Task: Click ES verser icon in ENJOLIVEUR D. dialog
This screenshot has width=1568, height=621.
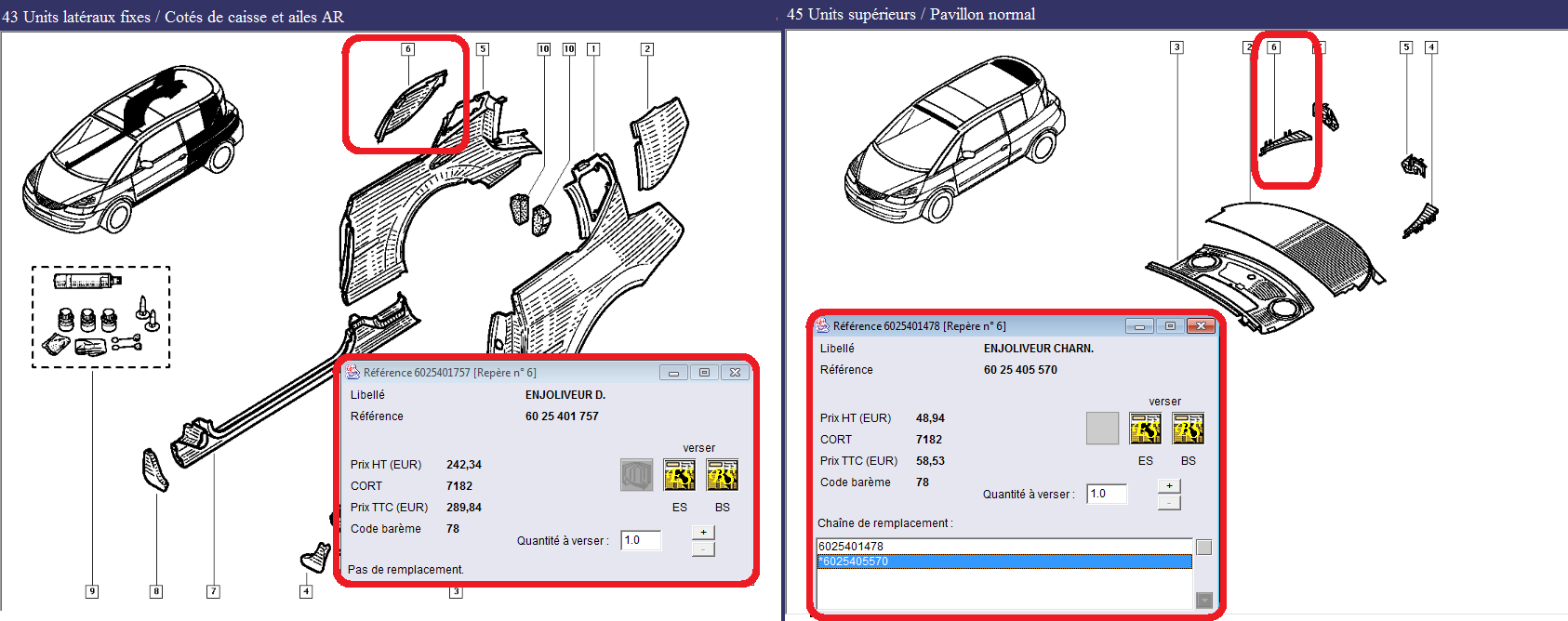Action: click(x=680, y=475)
